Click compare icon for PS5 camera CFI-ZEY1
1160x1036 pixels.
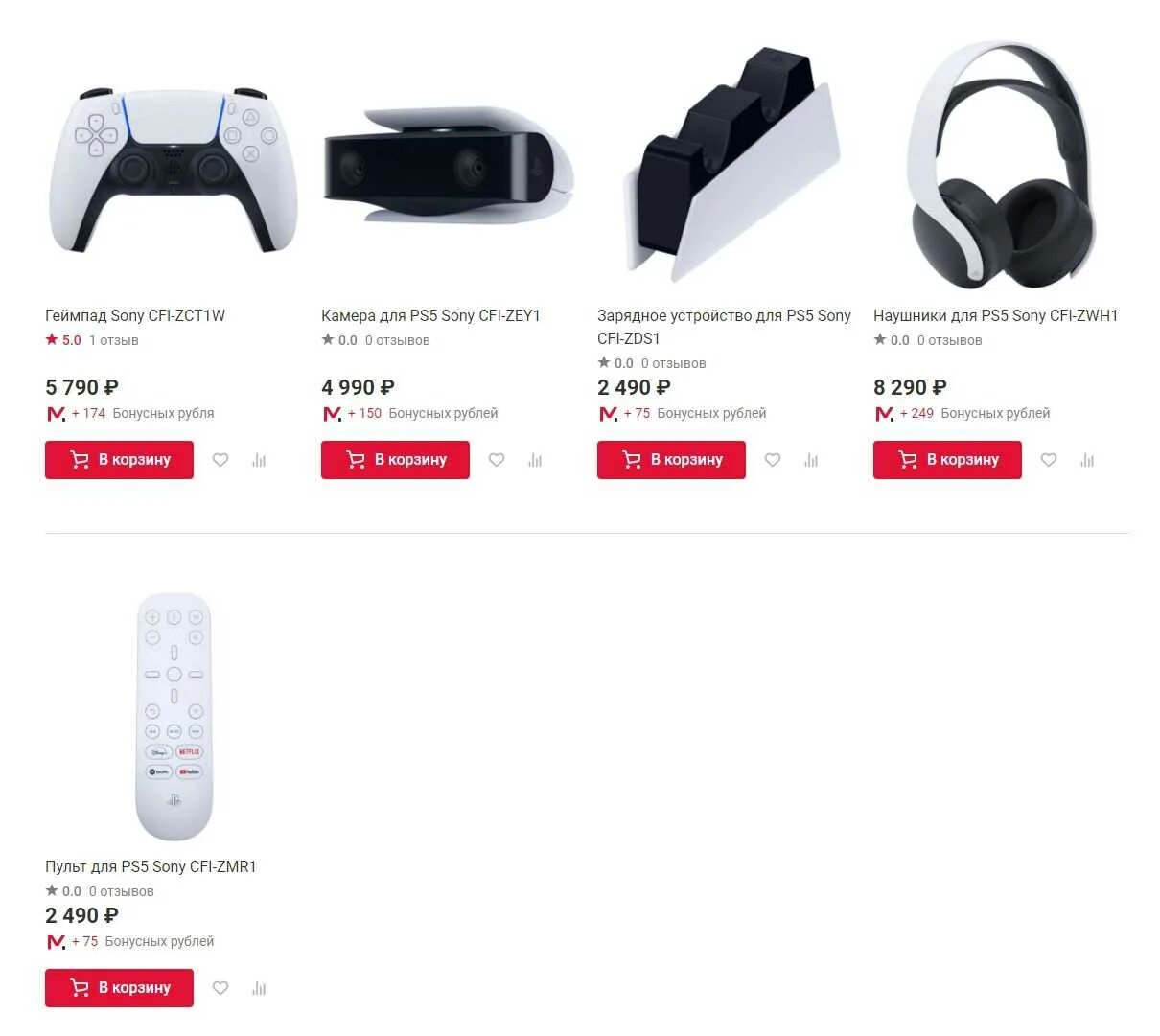click(535, 460)
